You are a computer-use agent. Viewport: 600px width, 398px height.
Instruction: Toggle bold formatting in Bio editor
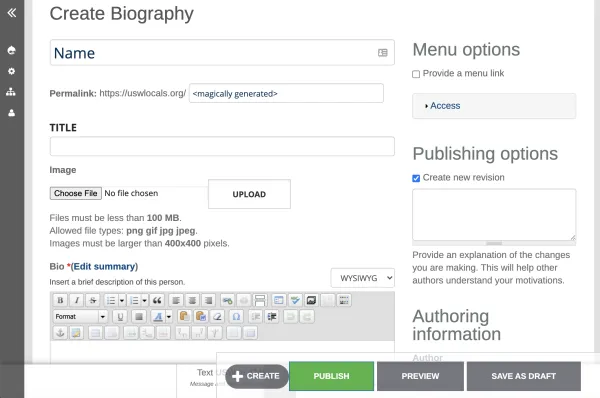(x=60, y=300)
